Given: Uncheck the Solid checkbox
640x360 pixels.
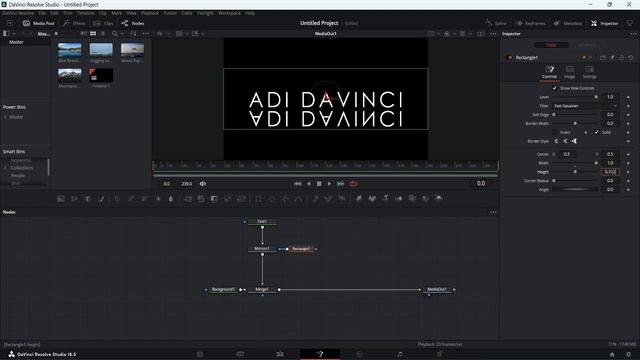Looking at the screenshot, I should (x=596, y=132).
